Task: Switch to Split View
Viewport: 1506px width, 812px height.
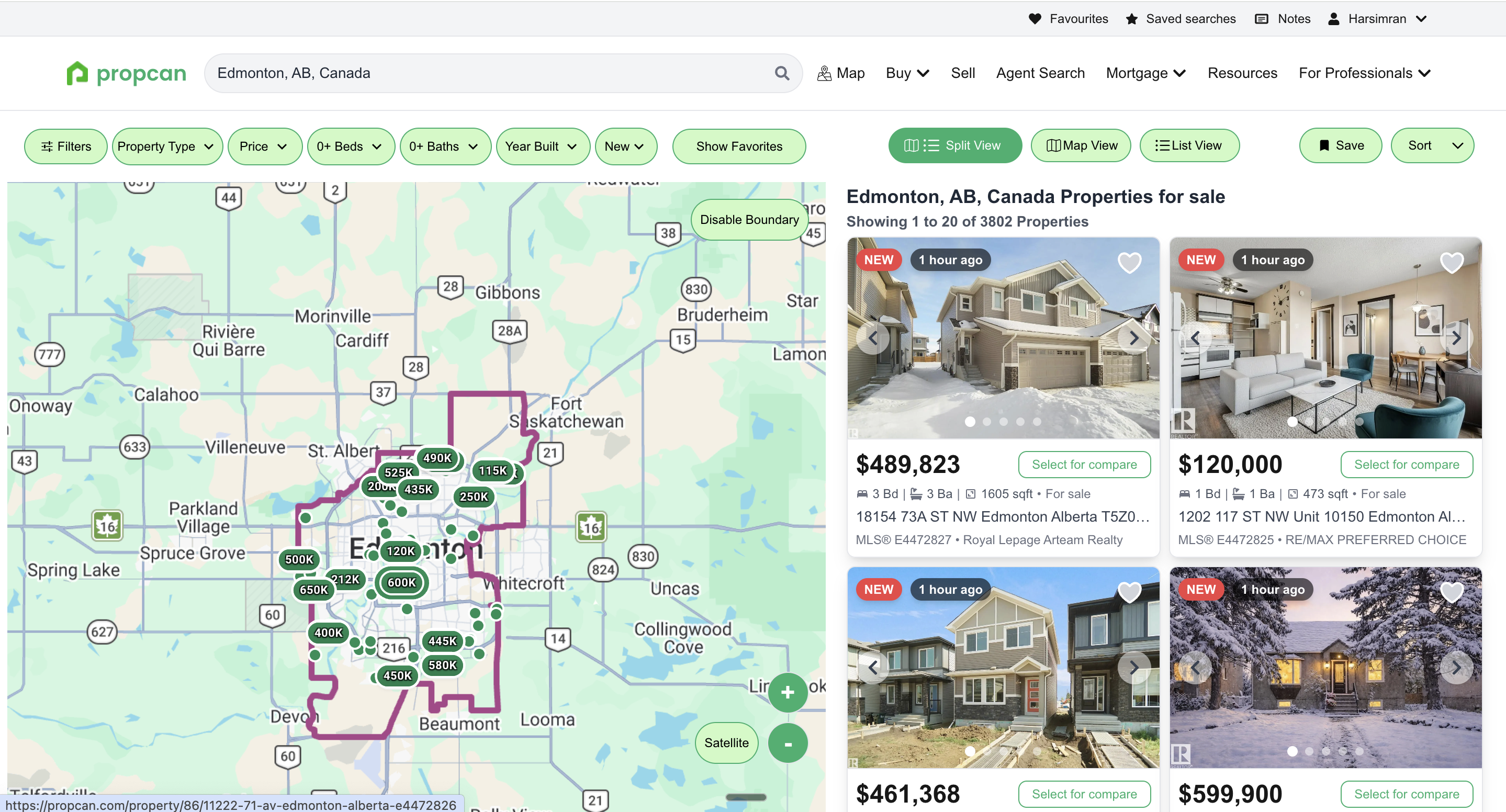Action: pyautogui.click(x=956, y=145)
